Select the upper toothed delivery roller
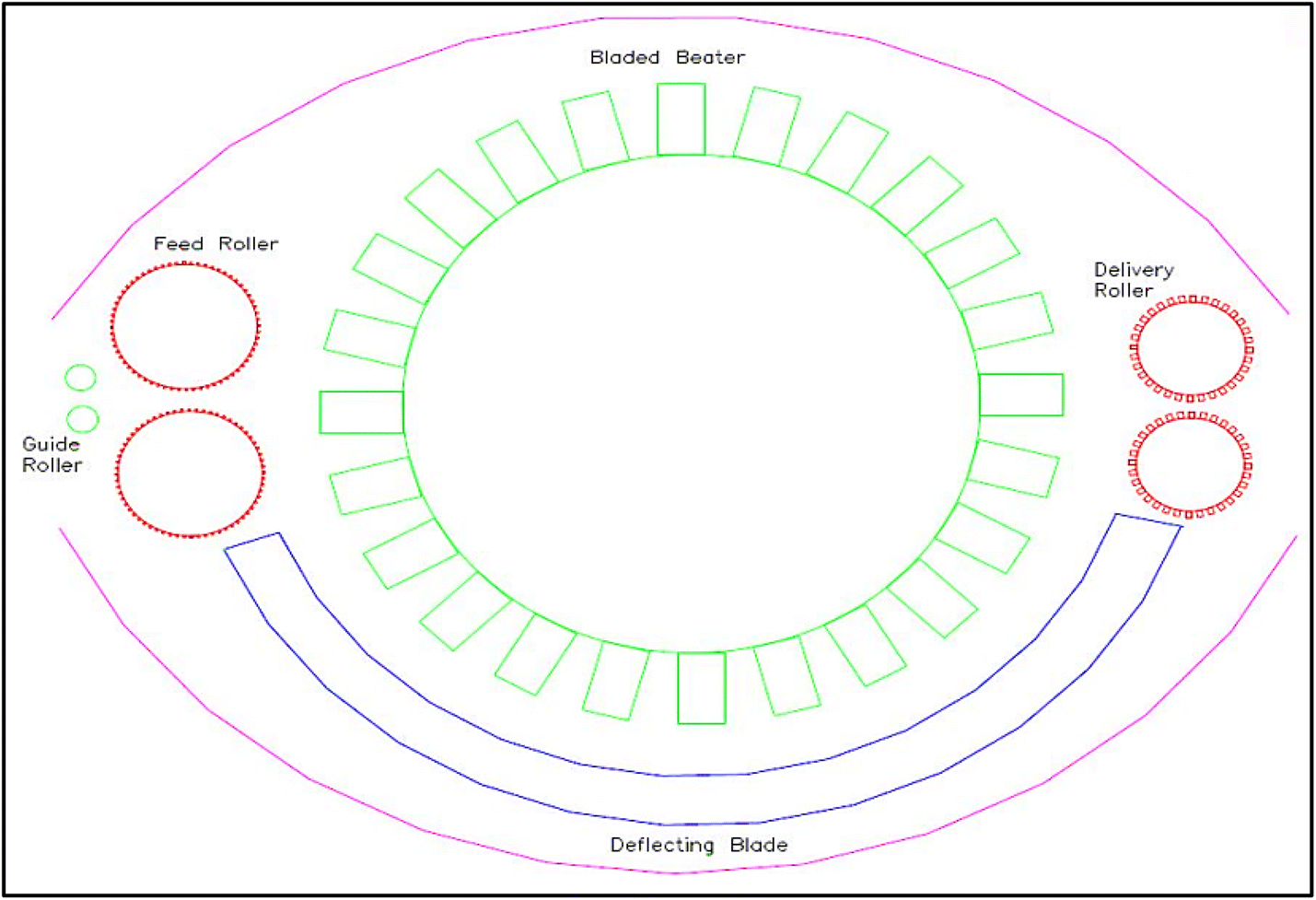Image resolution: width=1316 pixels, height=900 pixels. 1192,348
